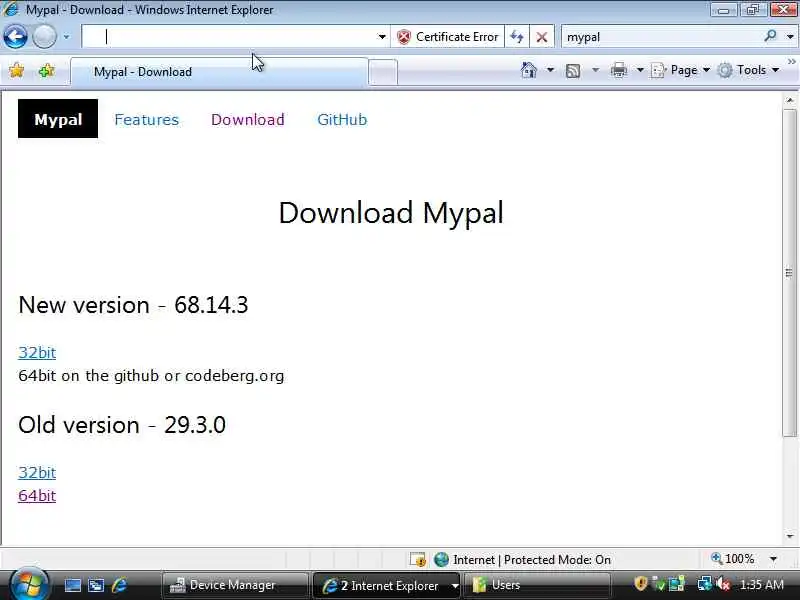Viewport: 800px width, 600px height.
Task: Download 32bit of New version 68.14.3
Action: (37, 352)
